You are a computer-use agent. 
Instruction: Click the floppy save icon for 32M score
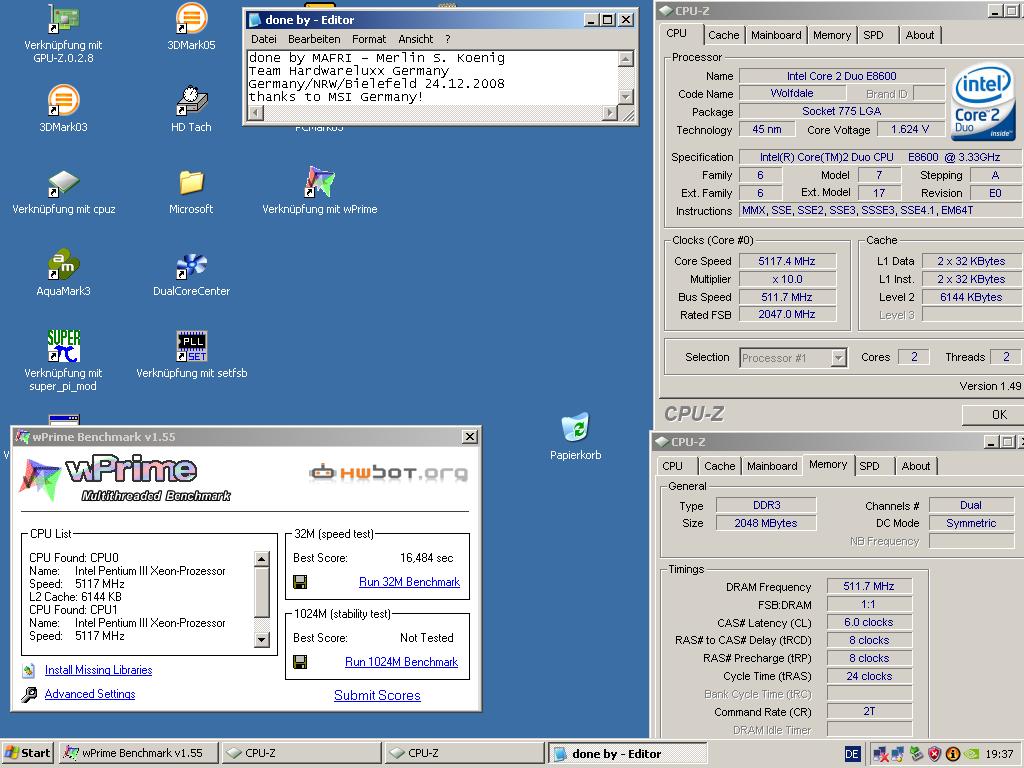pyautogui.click(x=300, y=582)
